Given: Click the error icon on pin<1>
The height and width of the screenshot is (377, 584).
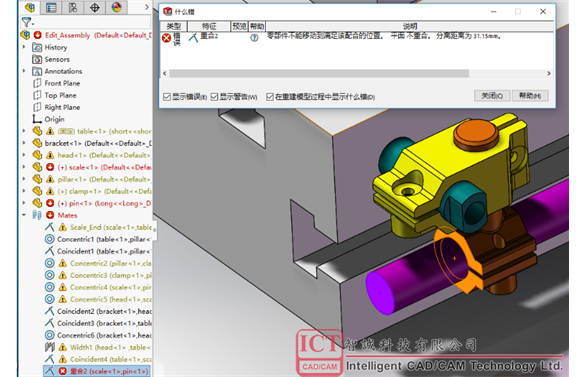Looking at the screenshot, I should coord(50,203).
